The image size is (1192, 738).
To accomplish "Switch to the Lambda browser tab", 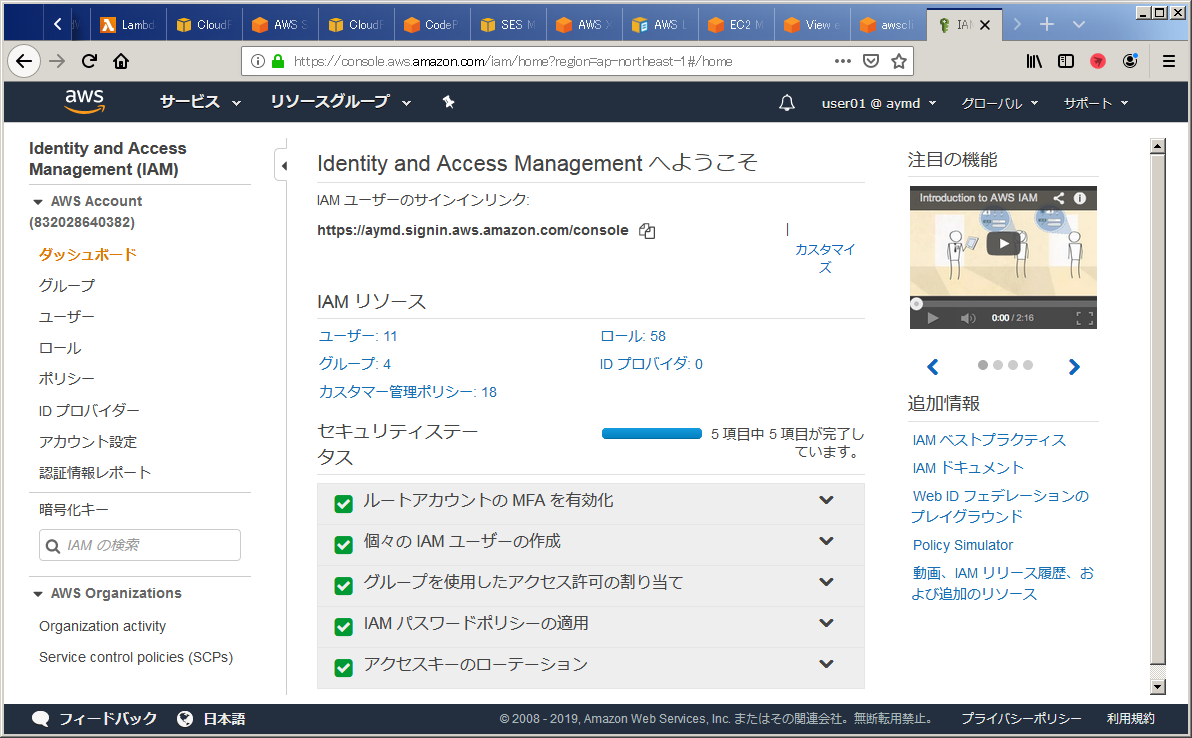I will [x=127, y=24].
